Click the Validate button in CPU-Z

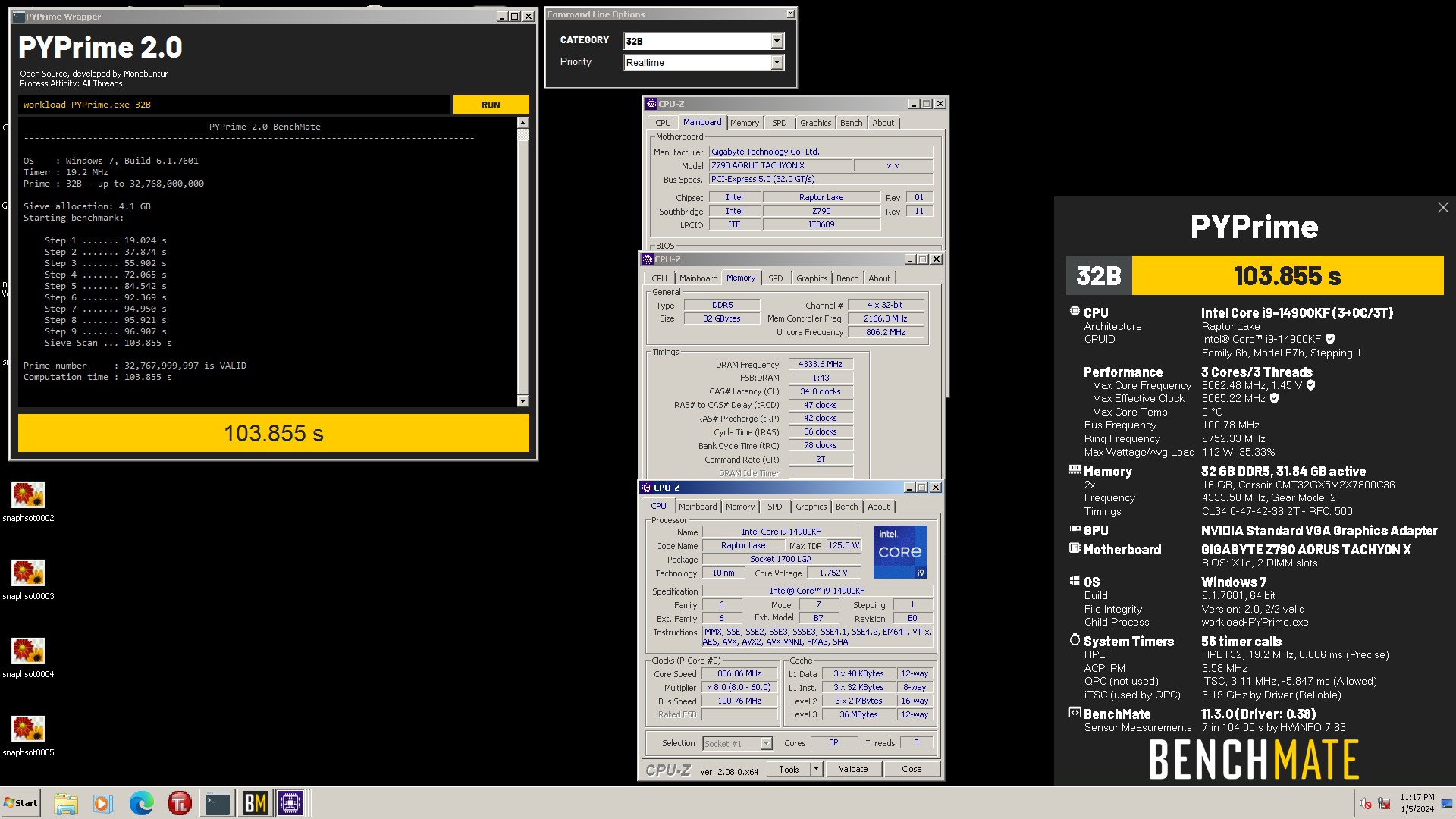tap(853, 769)
